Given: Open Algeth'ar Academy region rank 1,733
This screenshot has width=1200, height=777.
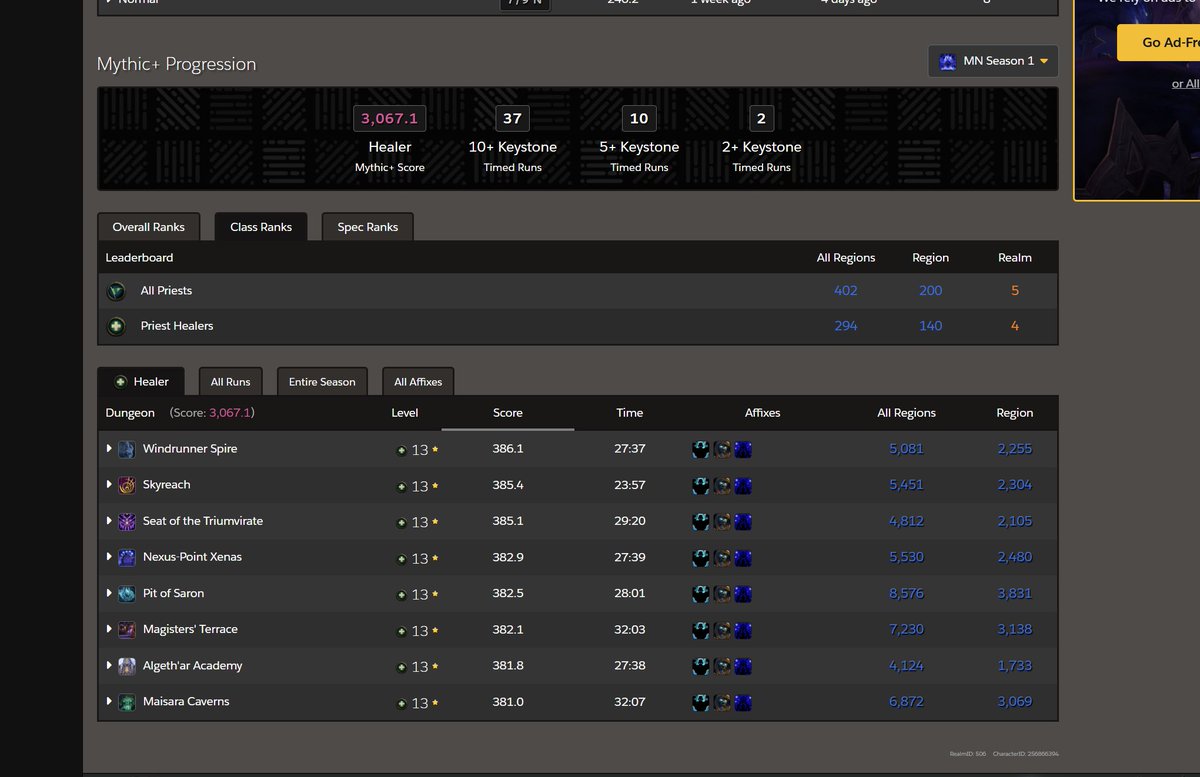Looking at the screenshot, I should [1015, 666].
